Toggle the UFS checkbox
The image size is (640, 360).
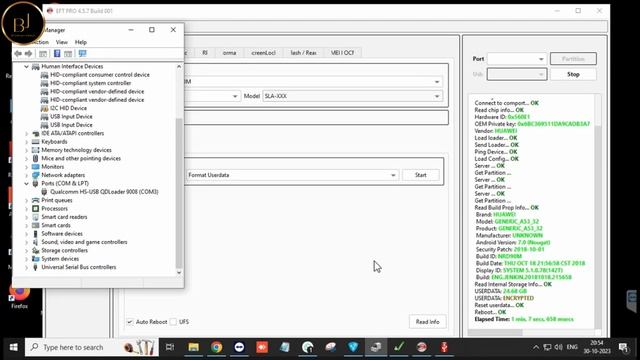pos(173,322)
